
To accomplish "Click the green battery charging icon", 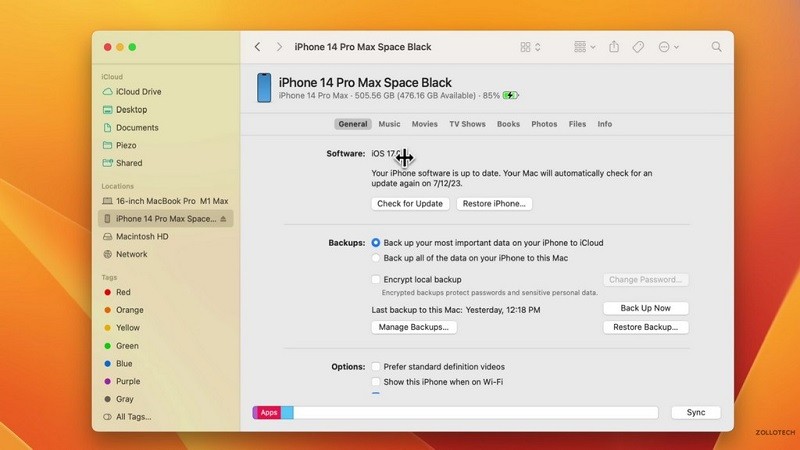I will pyautogui.click(x=510, y=95).
